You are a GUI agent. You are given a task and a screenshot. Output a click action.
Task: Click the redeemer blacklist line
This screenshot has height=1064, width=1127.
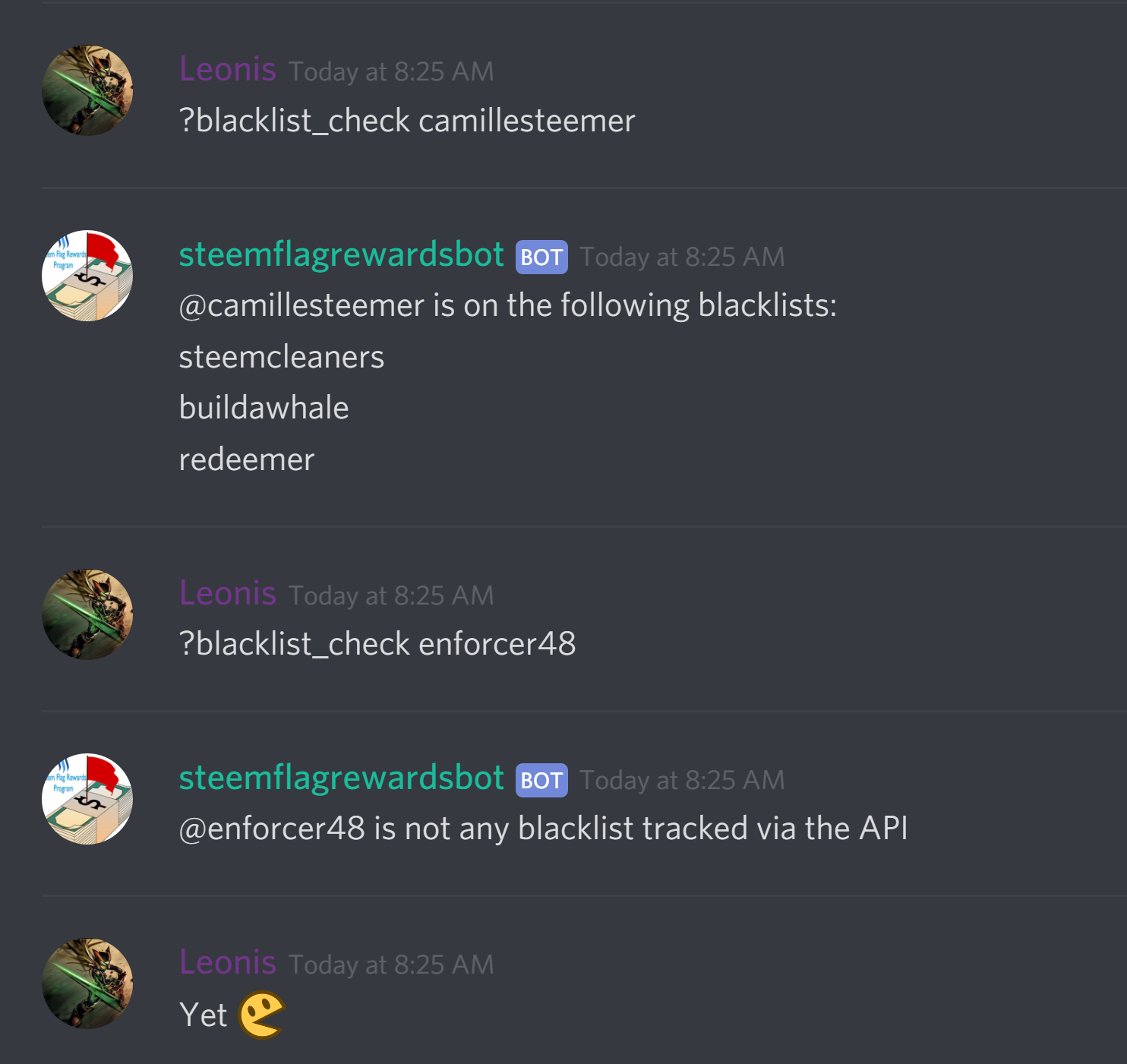point(247,459)
